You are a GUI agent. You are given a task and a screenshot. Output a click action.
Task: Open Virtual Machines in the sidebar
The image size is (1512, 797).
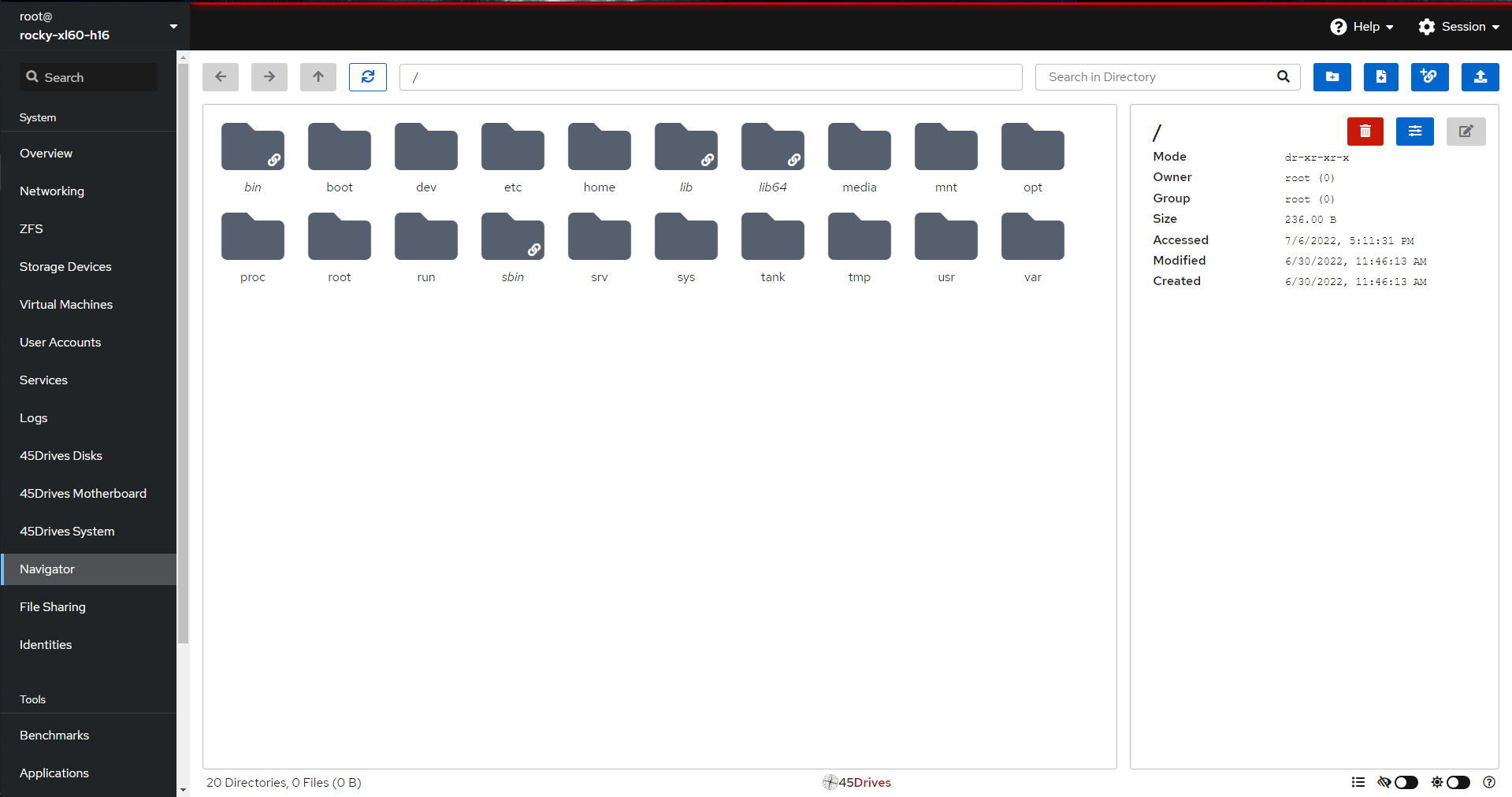click(x=88, y=305)
